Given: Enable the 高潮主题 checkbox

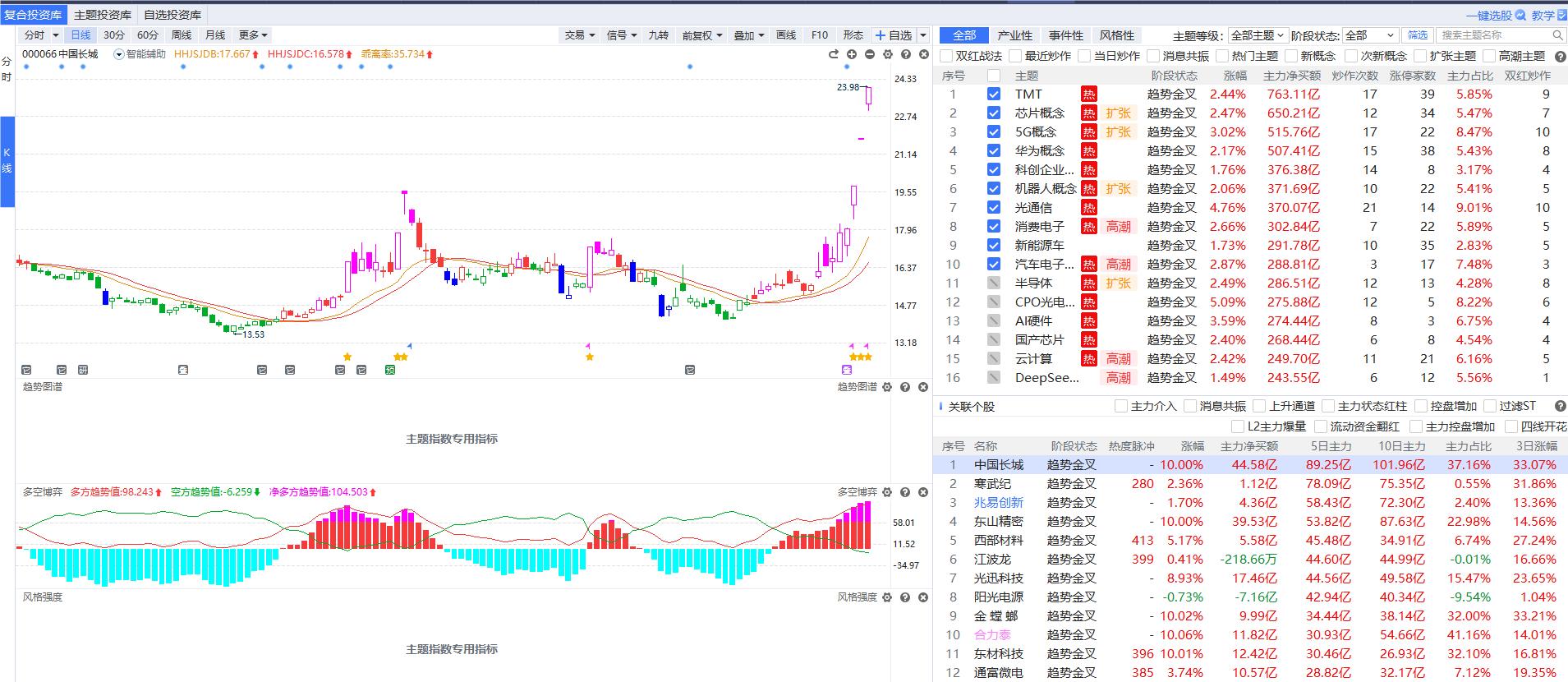Looking at the screenshot, I should click(1489, 56).
